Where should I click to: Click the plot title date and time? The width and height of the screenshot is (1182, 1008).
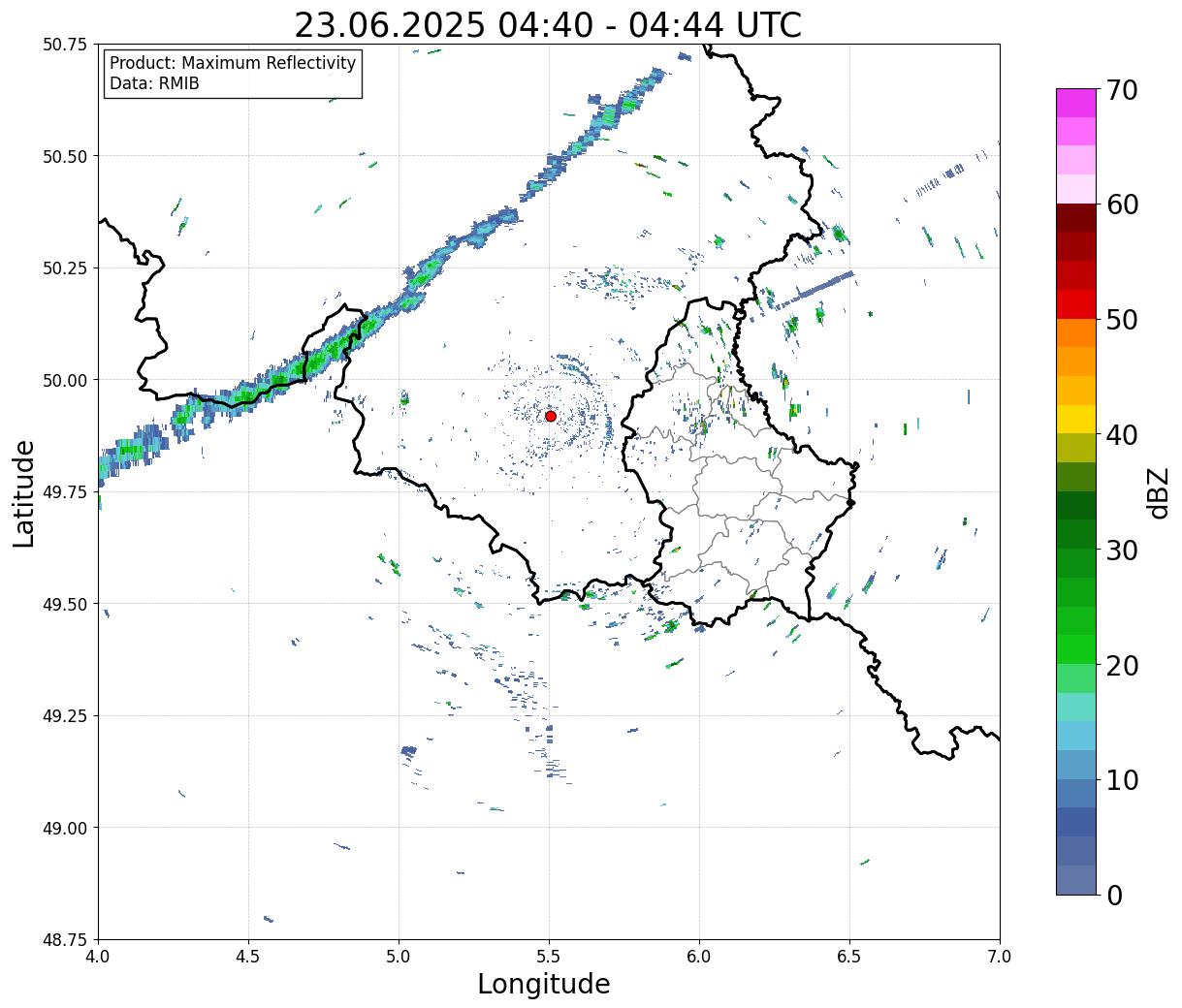pyautogui.click(x=548, y=25)
